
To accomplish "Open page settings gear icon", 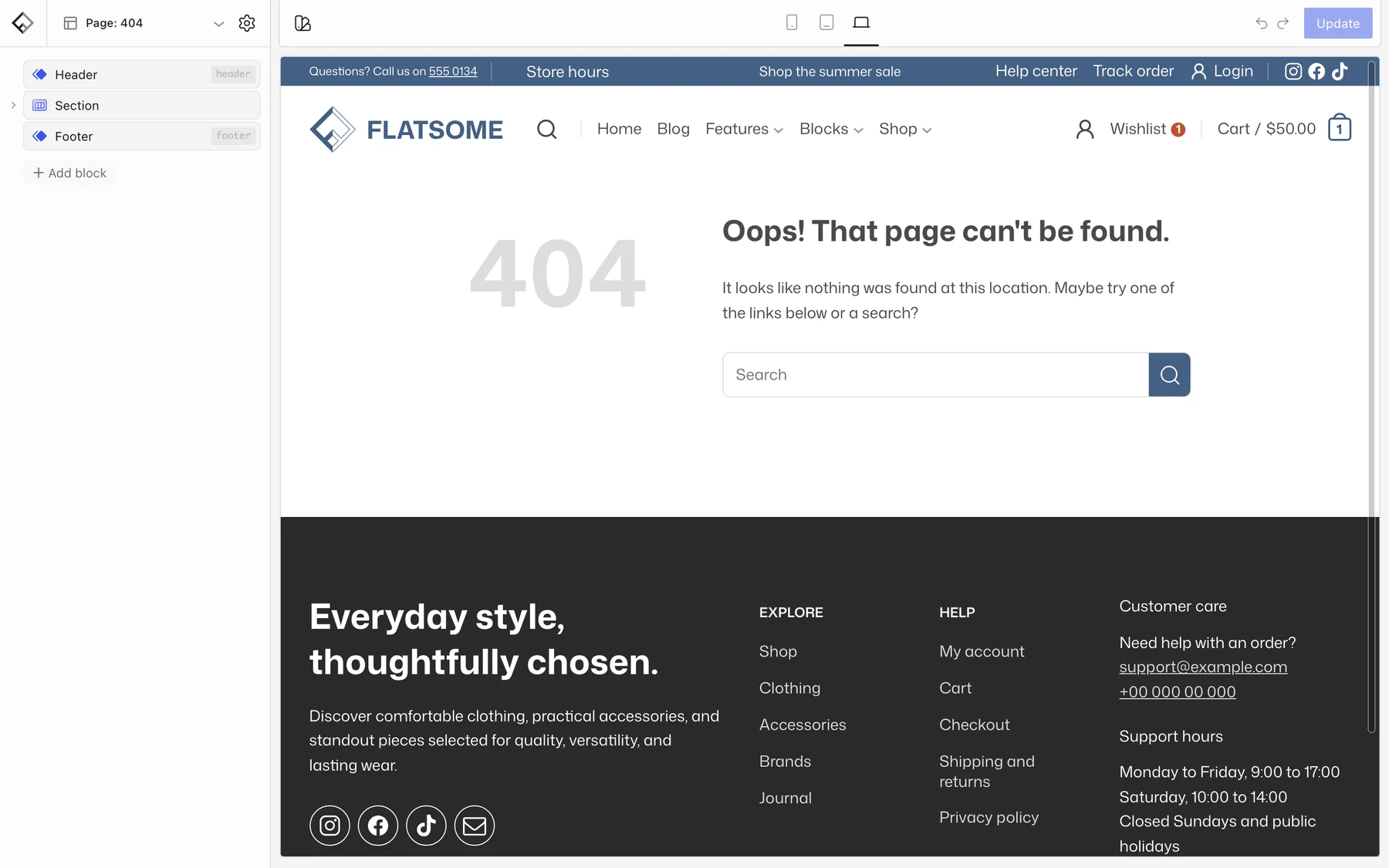I will [247, 23].
